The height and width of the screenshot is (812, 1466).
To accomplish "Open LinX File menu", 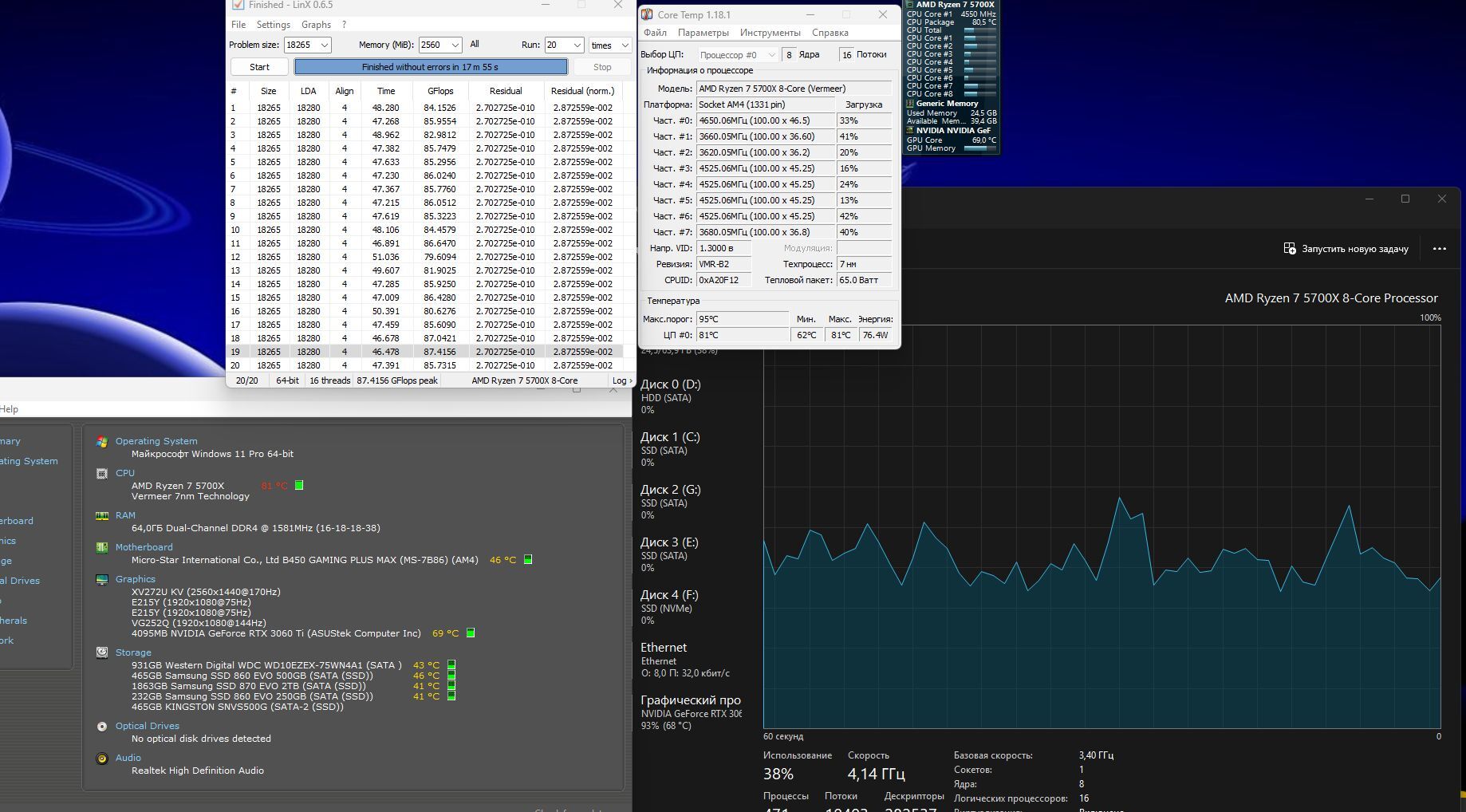I will coord(238,25).
